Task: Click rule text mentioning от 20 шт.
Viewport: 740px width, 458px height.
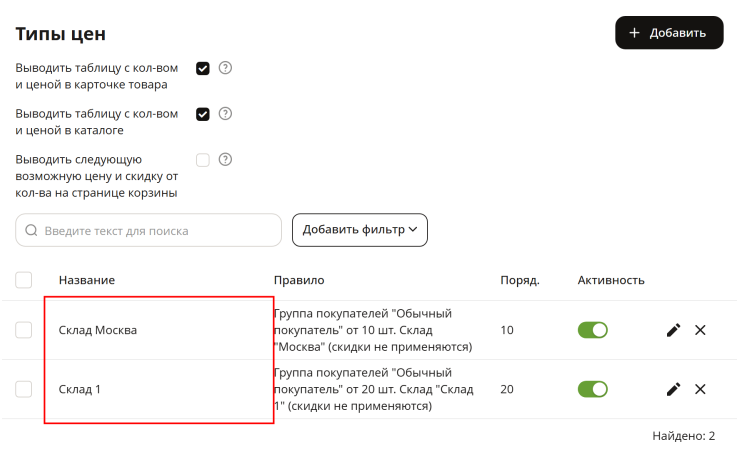Action: point(373,389)
